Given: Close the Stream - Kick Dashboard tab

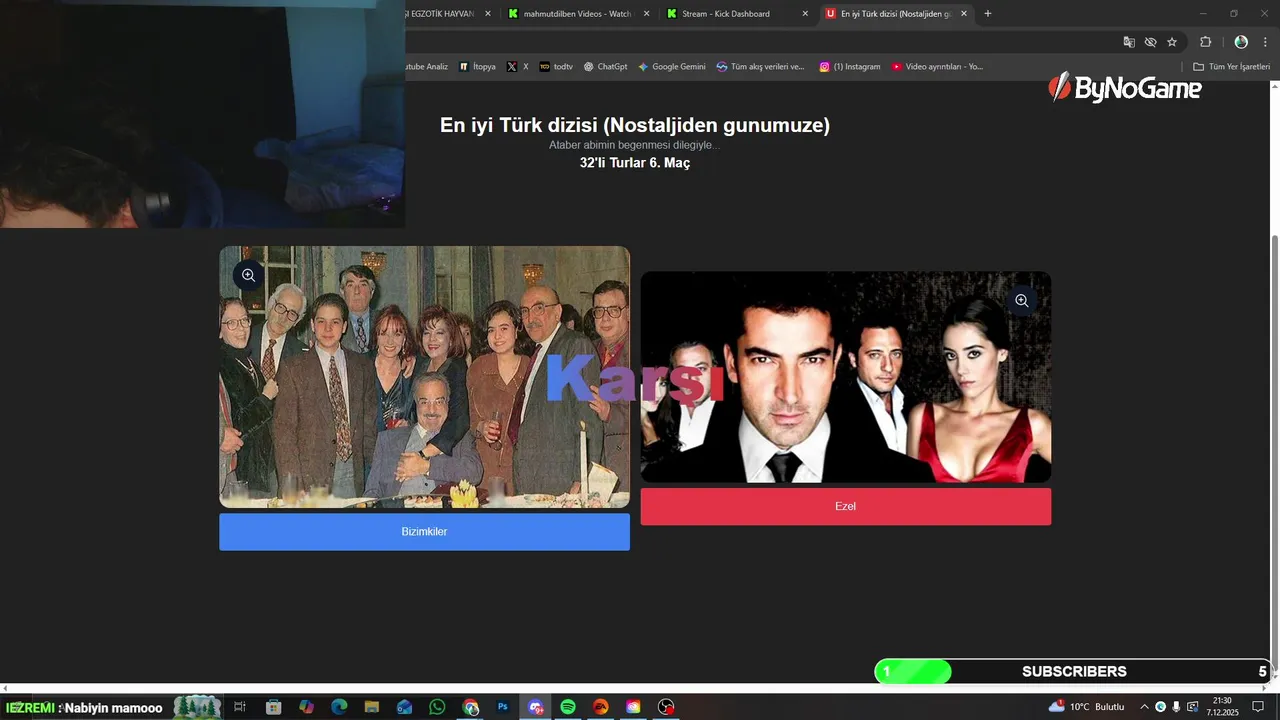Looking at the screenshot, I should pyautogui.click(x=805, y=14).
